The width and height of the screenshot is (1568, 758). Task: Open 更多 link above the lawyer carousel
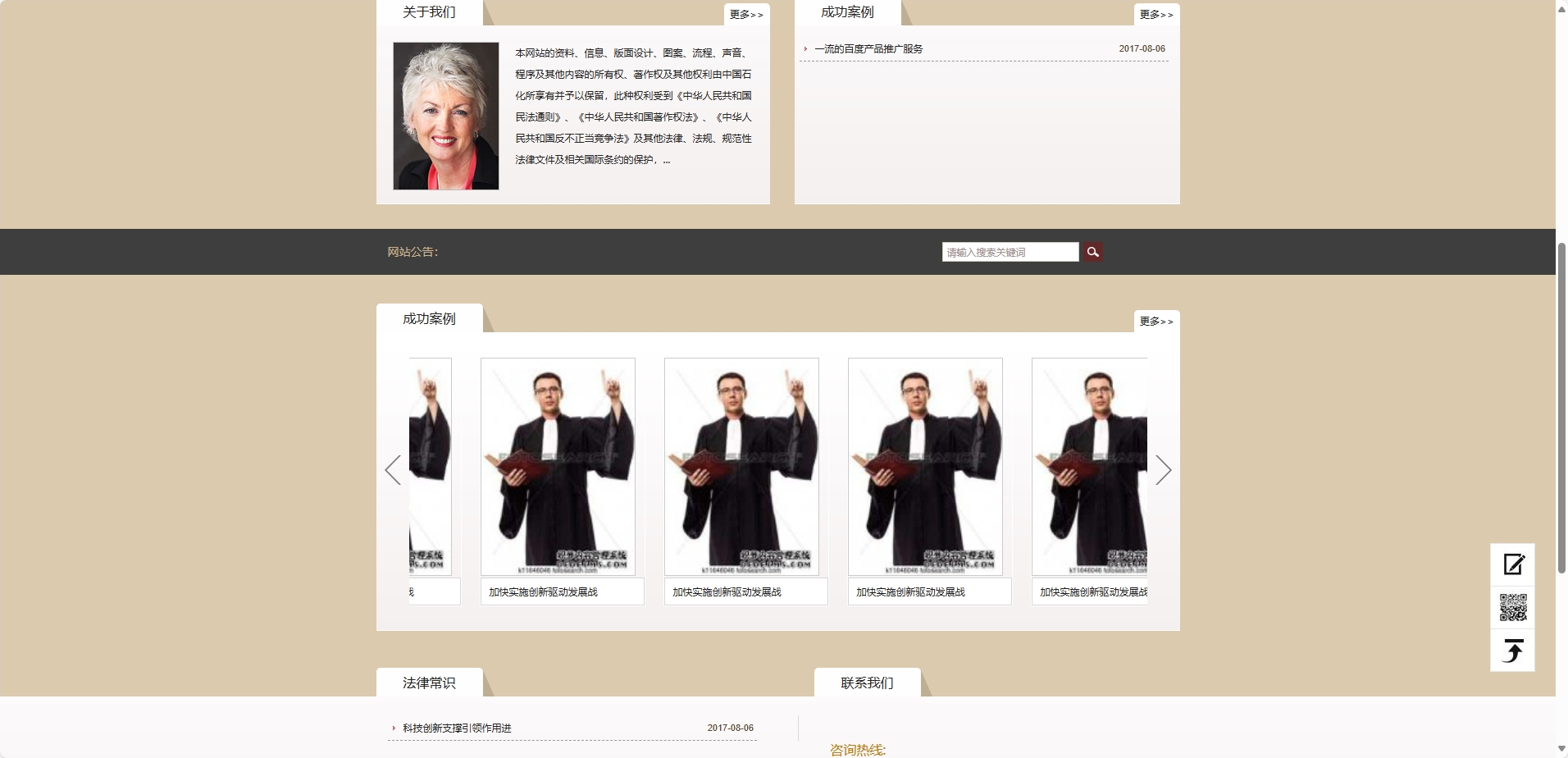pos(1156,322)
